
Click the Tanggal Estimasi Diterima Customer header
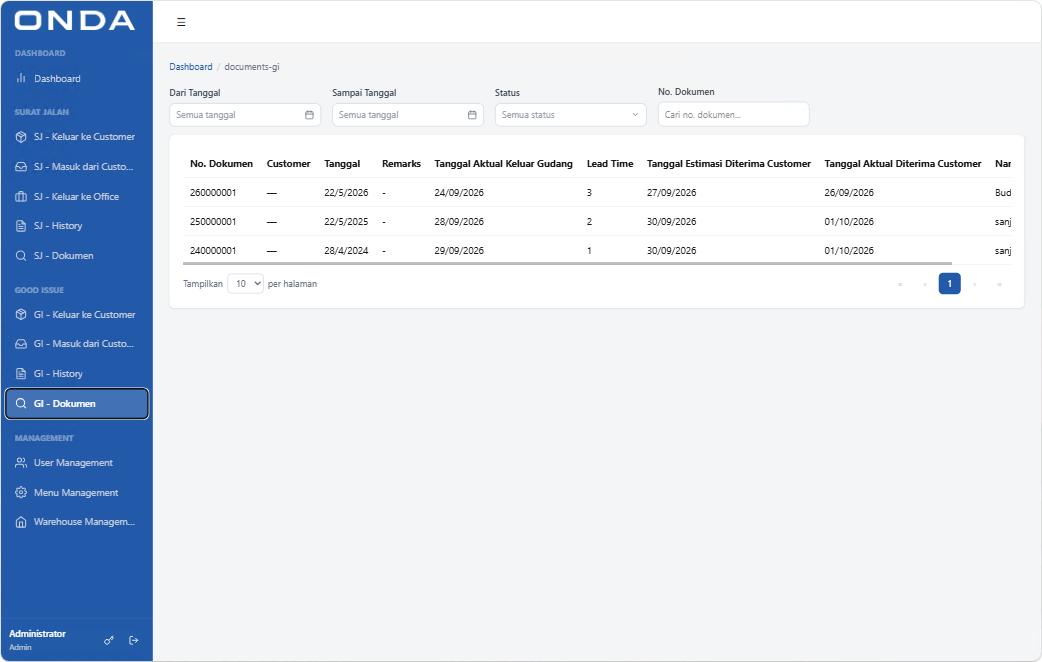(729, 164)
